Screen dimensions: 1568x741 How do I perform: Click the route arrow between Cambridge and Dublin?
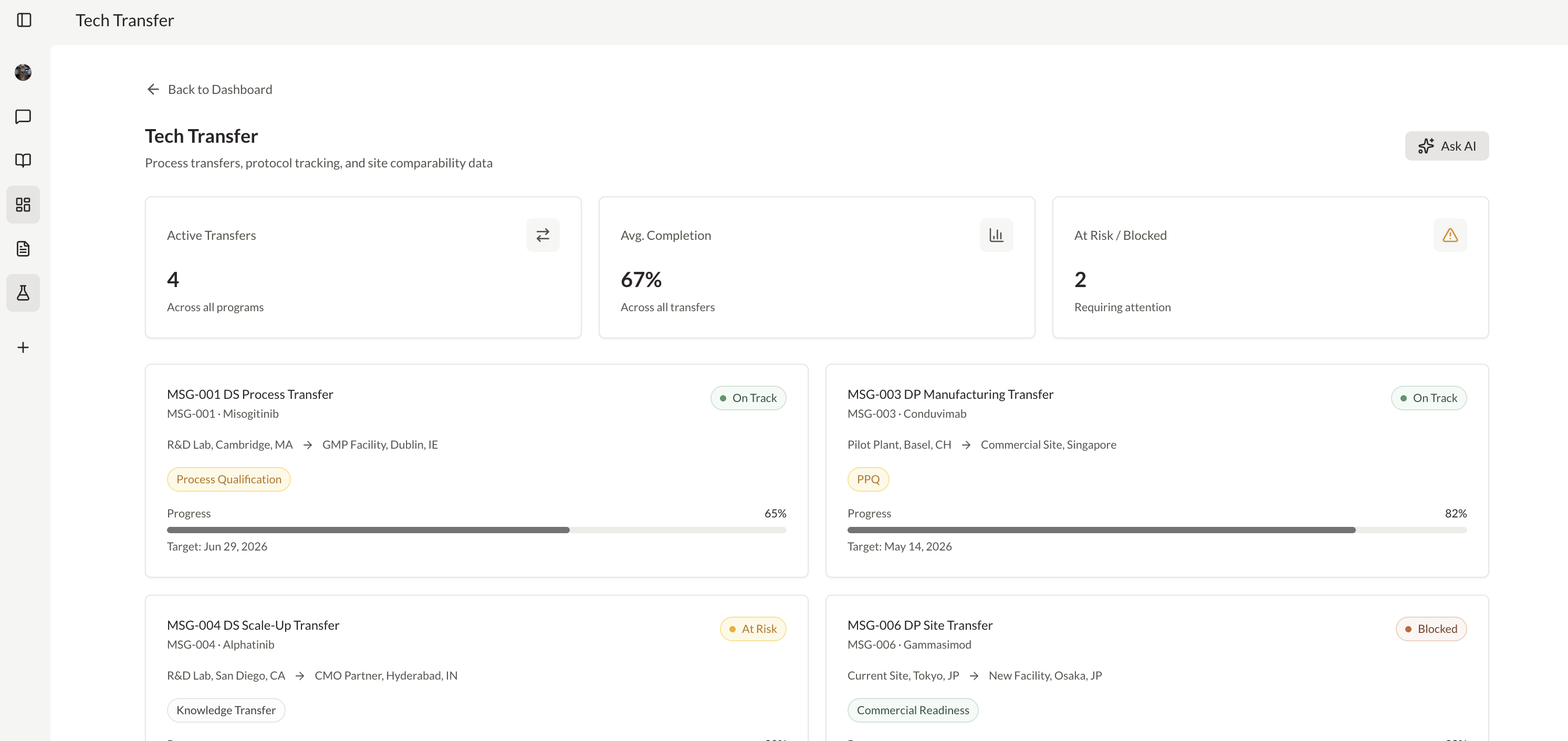307,444
